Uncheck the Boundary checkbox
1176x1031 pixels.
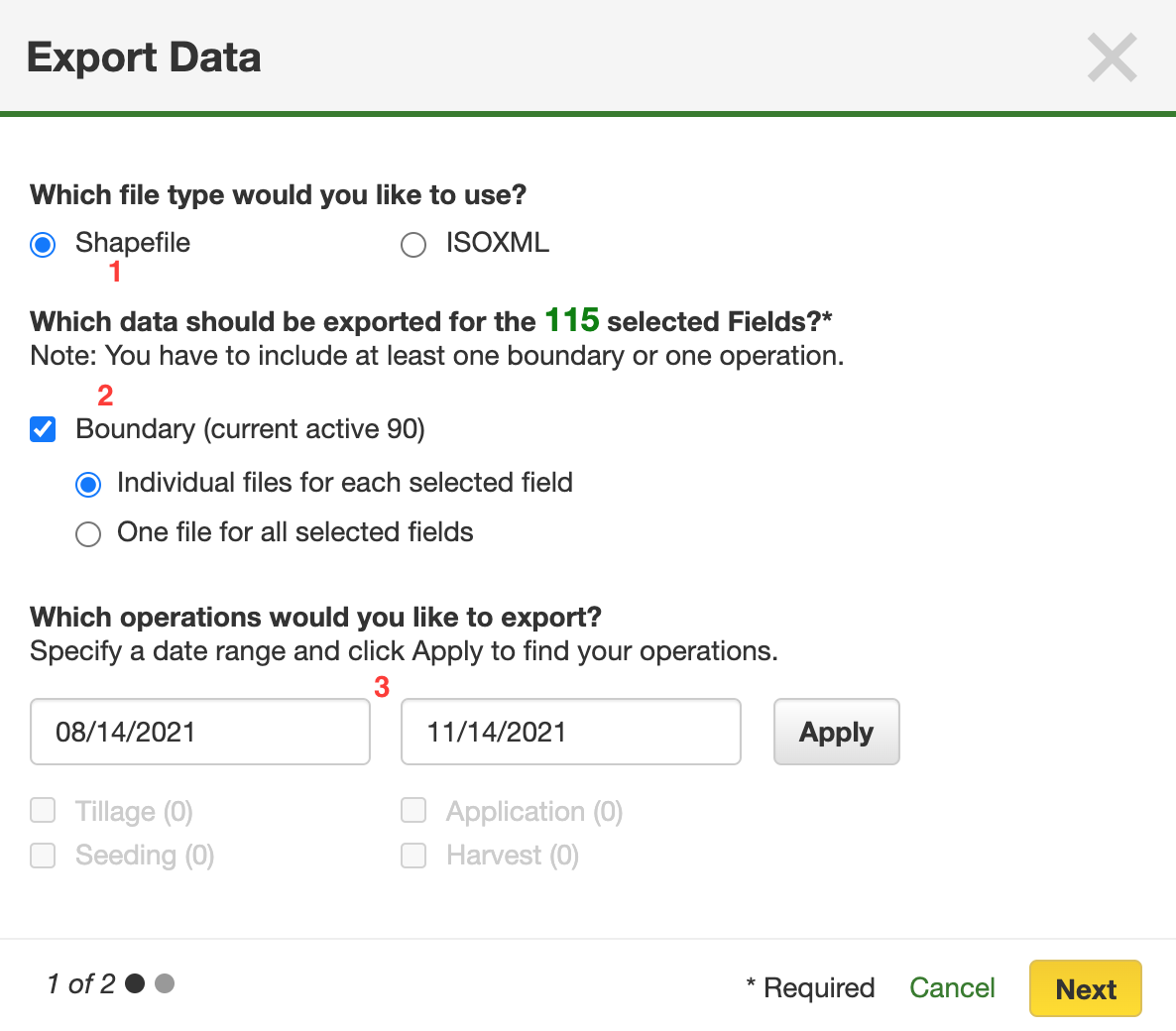(x=43, y=429)
